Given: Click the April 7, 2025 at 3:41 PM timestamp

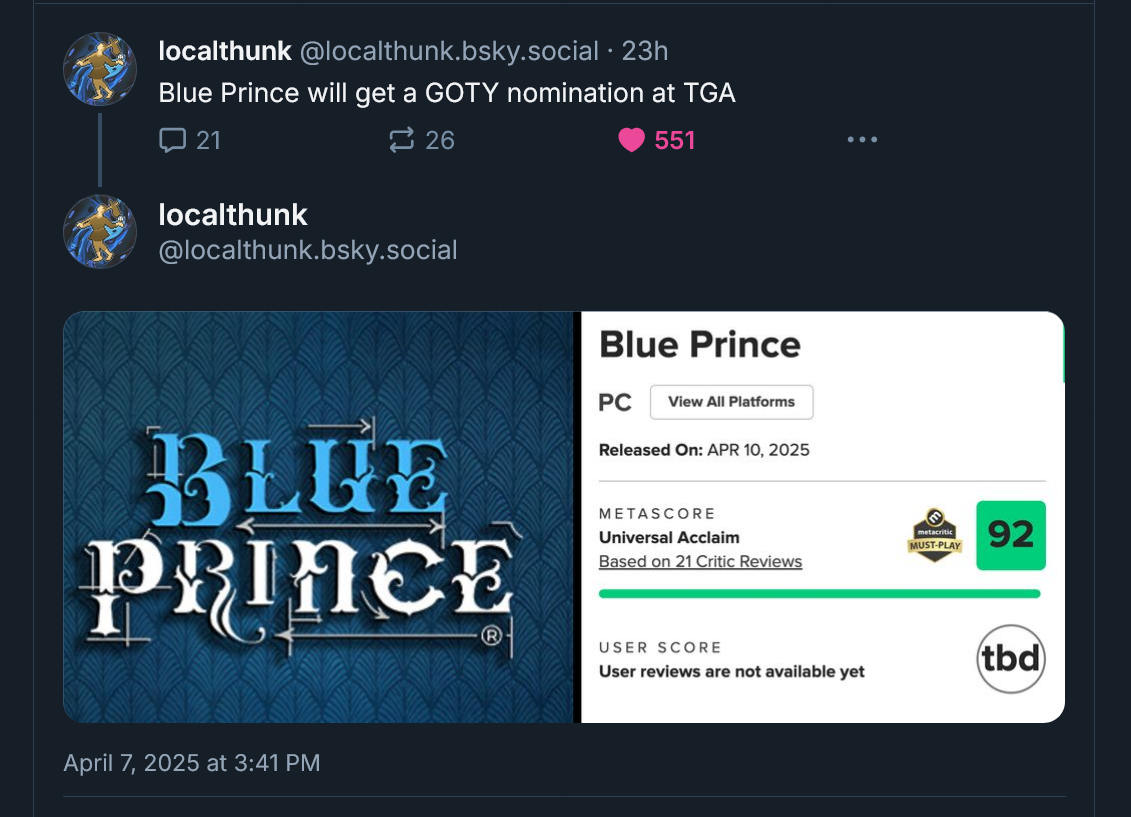Looking at the screenshot, I should pyautogui.click(x=192, y=763).
